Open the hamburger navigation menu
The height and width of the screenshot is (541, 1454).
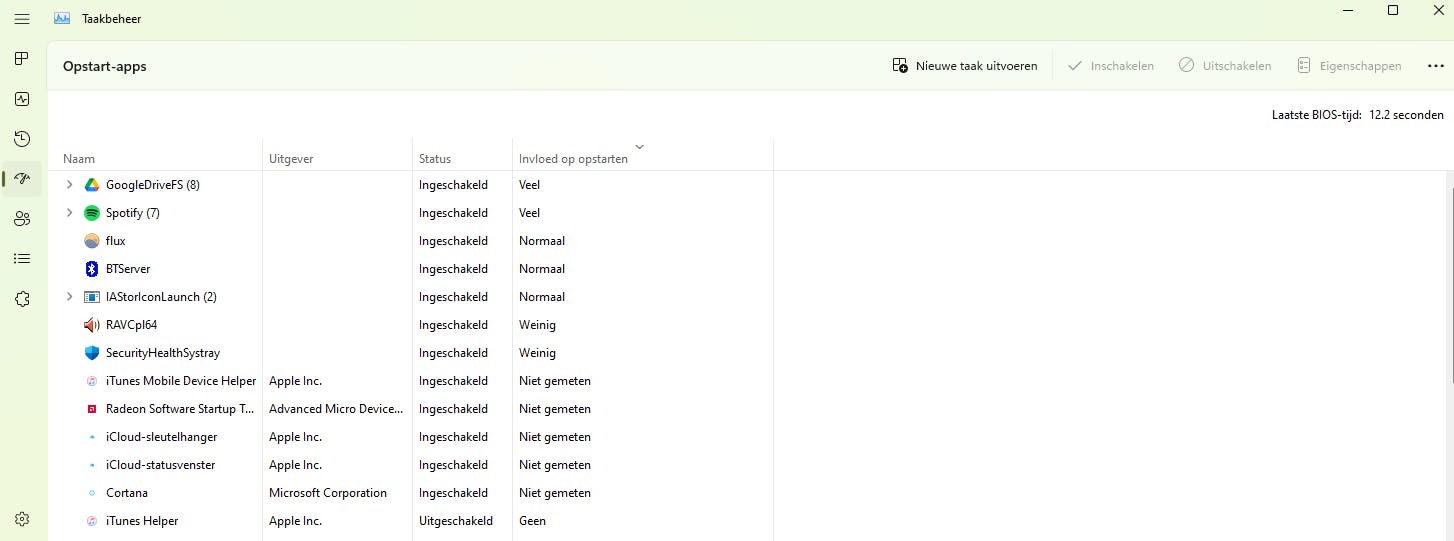pyautogui.click(x=22, y=19)
